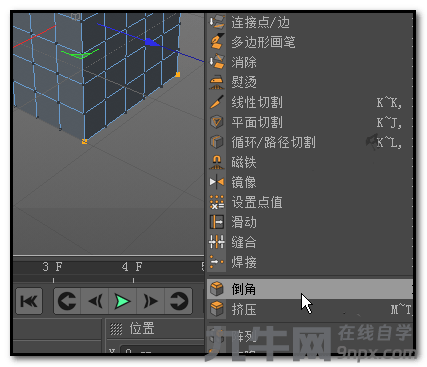427x367 pixels.
Task: Choose 消除 in the menu
Action: pos(310,62)
